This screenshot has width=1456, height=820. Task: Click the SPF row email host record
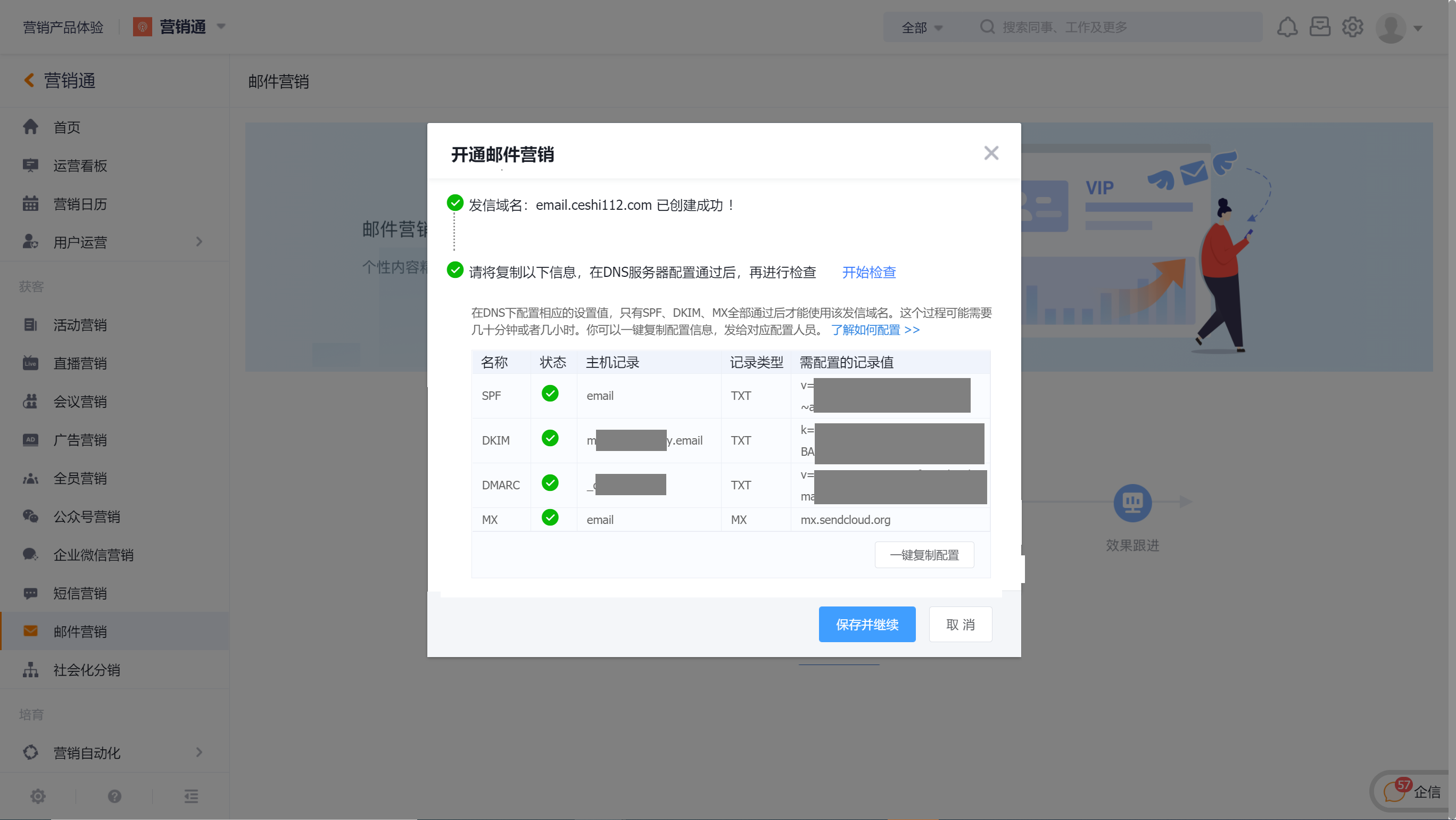coord(600,395)
